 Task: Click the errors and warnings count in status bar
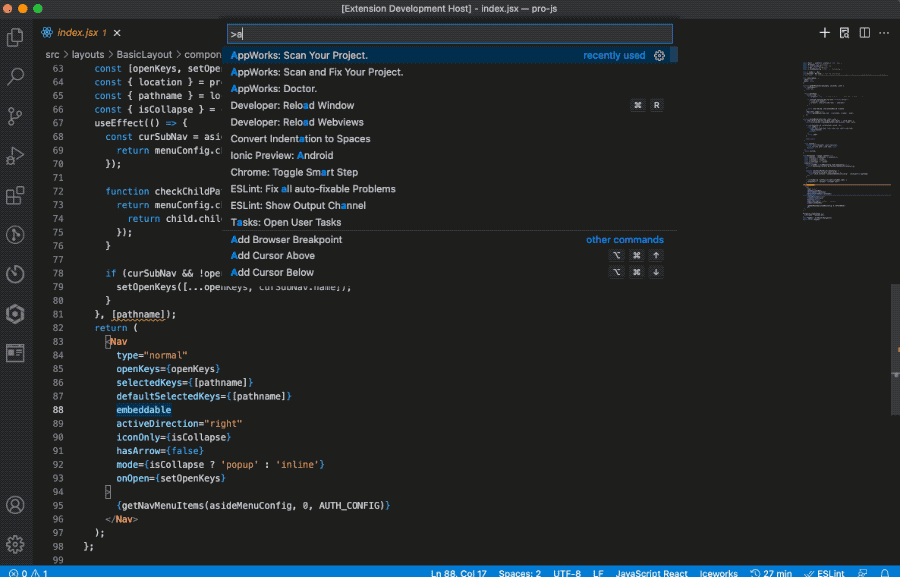(x=28, y=573)
